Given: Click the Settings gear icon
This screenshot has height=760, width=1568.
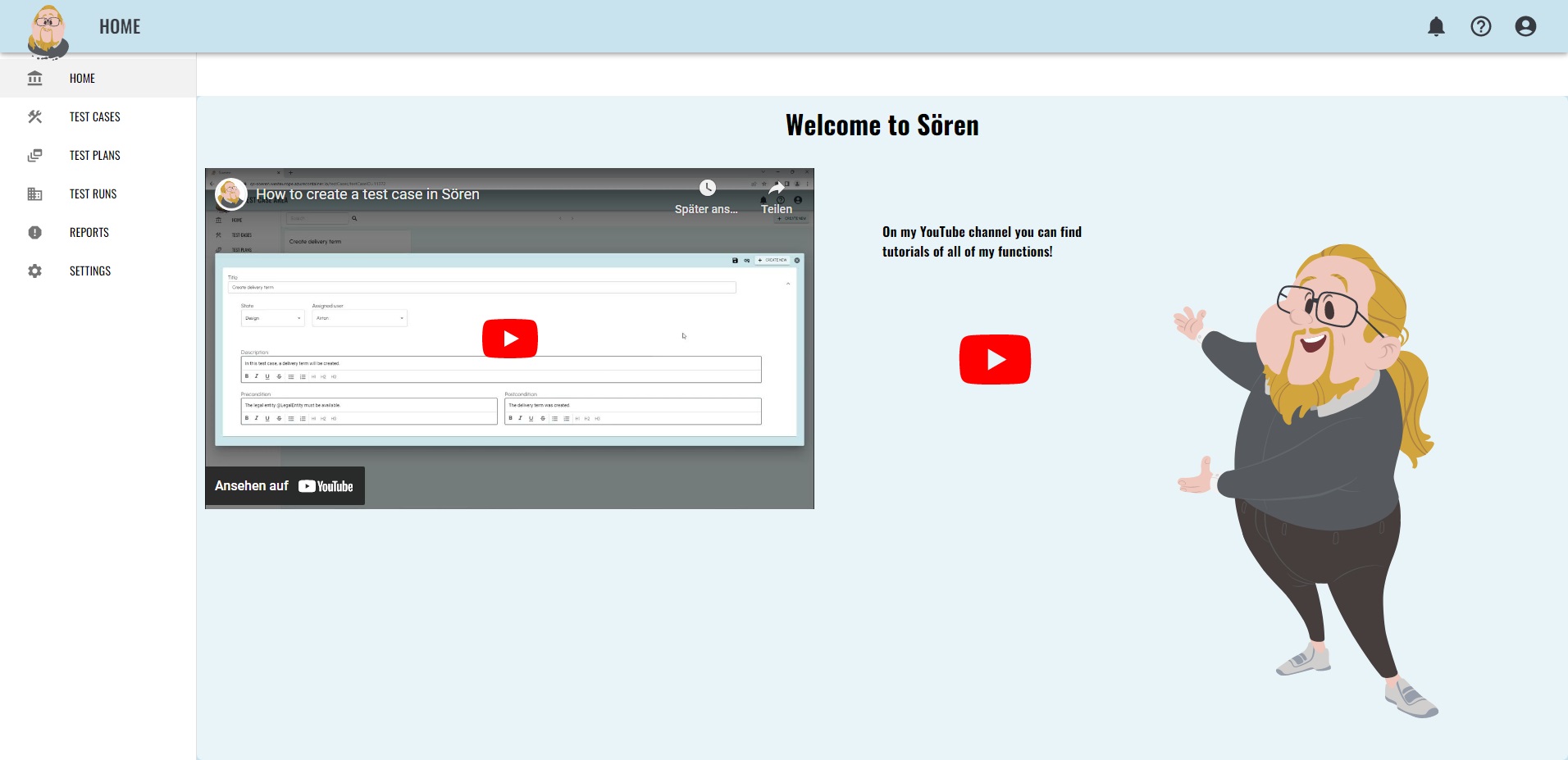Looking at the screenshot, I should [34, 271].
